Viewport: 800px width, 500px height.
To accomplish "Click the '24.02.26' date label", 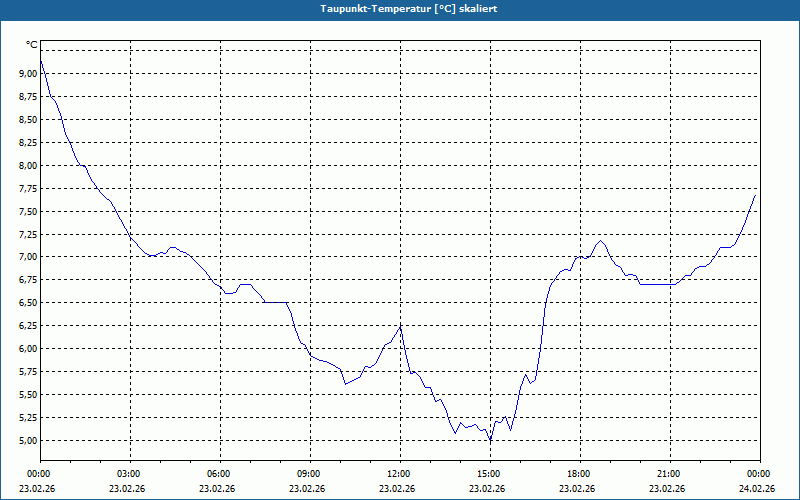I will pyautogui.click(x=758, y=488).
